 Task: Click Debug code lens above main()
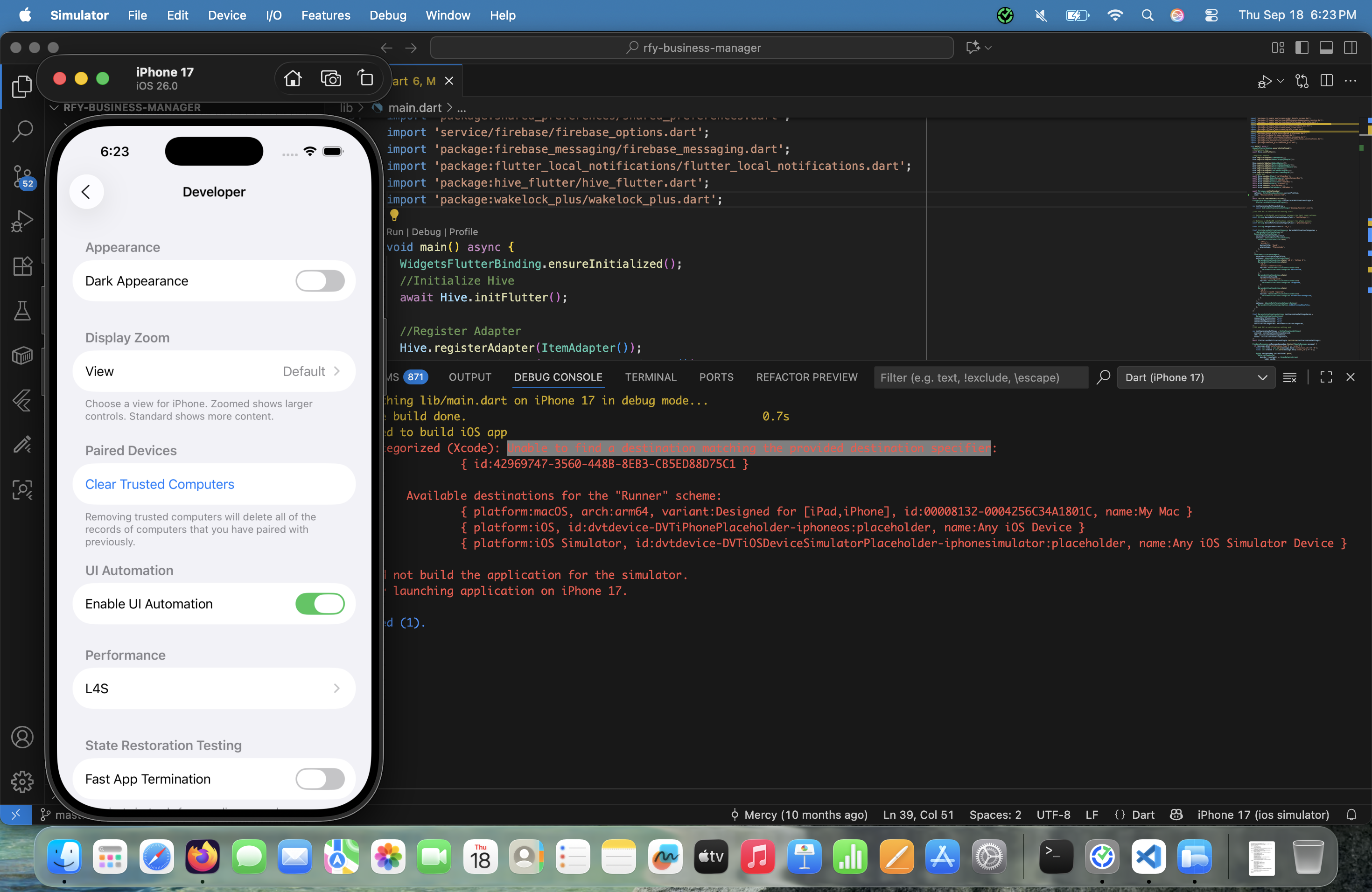click(426, 232)
